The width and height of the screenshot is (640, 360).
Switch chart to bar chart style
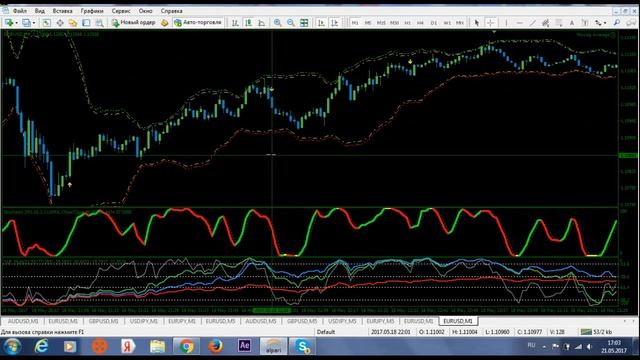[235, 23]
